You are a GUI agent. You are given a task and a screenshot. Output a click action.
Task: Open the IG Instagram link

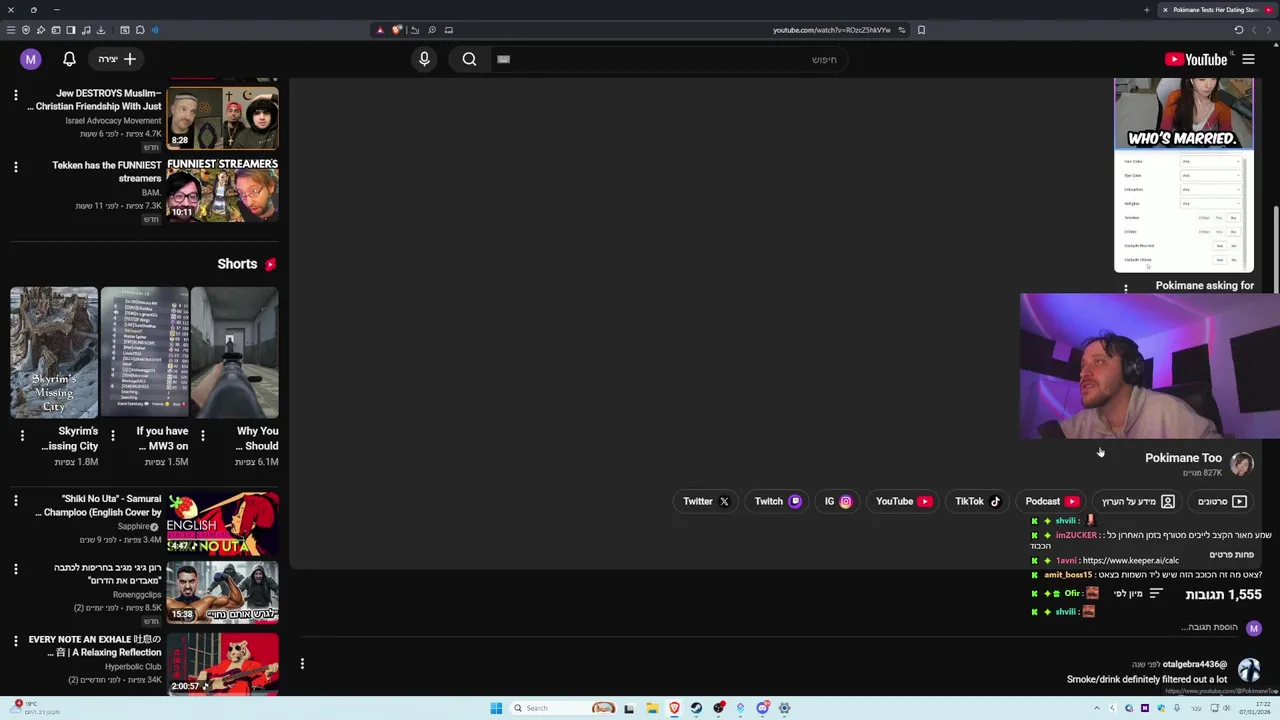pos(837,501)
